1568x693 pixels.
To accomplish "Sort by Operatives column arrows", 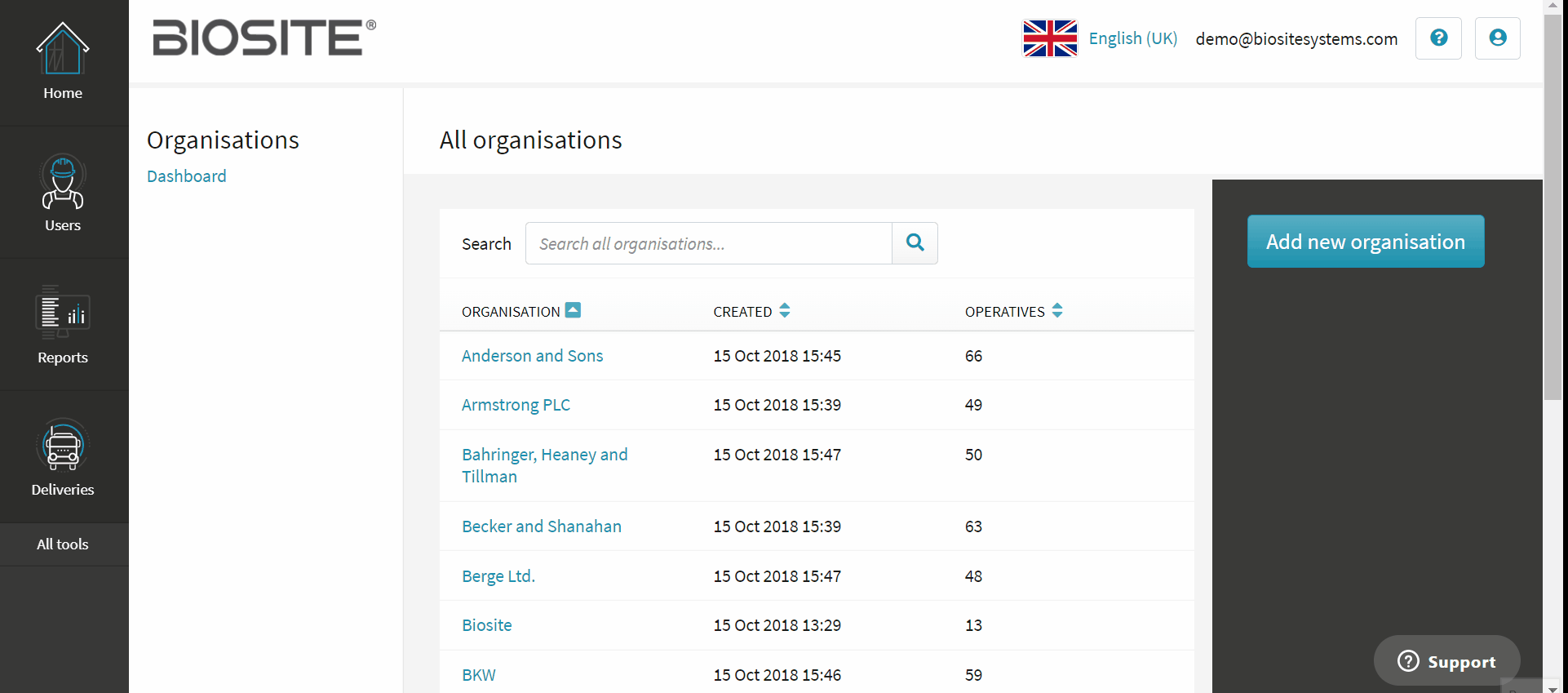I will click(1057, 310).
